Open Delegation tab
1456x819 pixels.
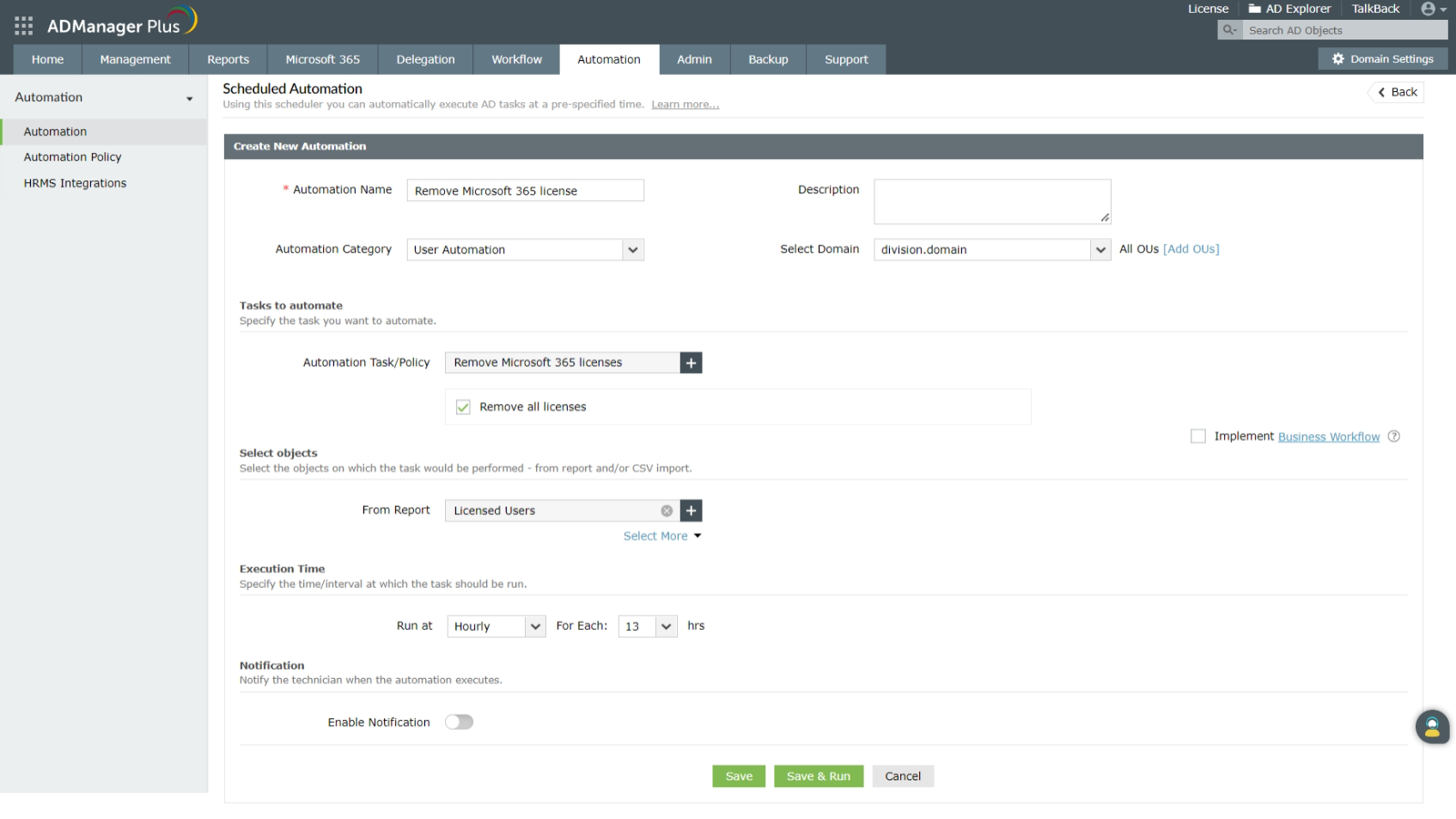(426, 59)
